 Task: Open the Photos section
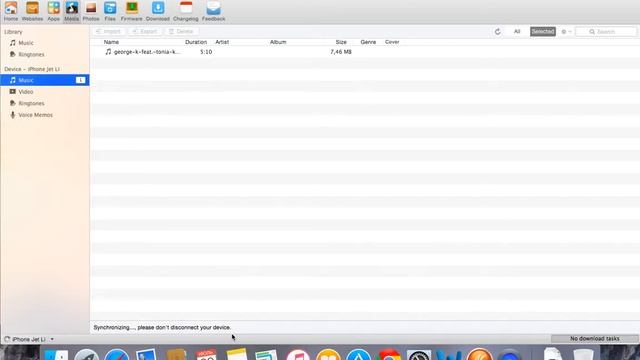click(91, 11)
